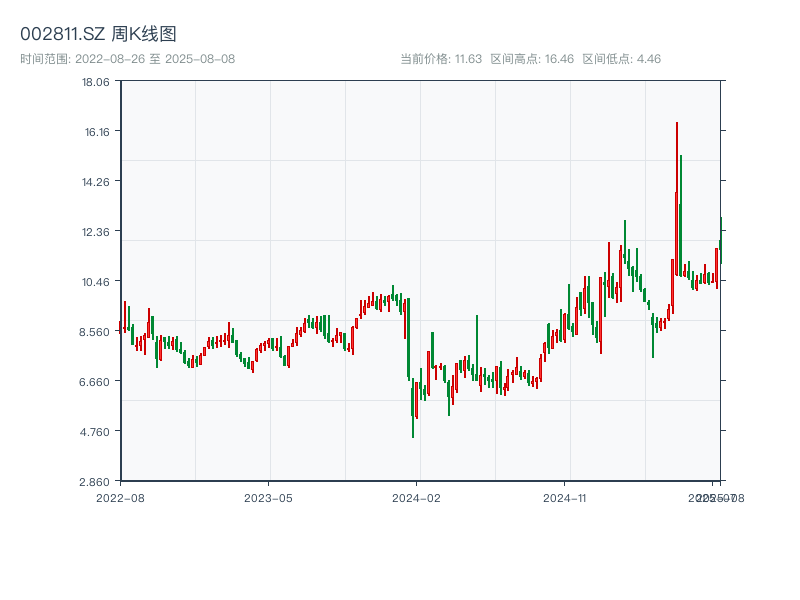This screenshot has height=600, width=800.
Task: Click the period low label 区间低点: 4.46
Action: pyautogui.click(x=621, y=59)
